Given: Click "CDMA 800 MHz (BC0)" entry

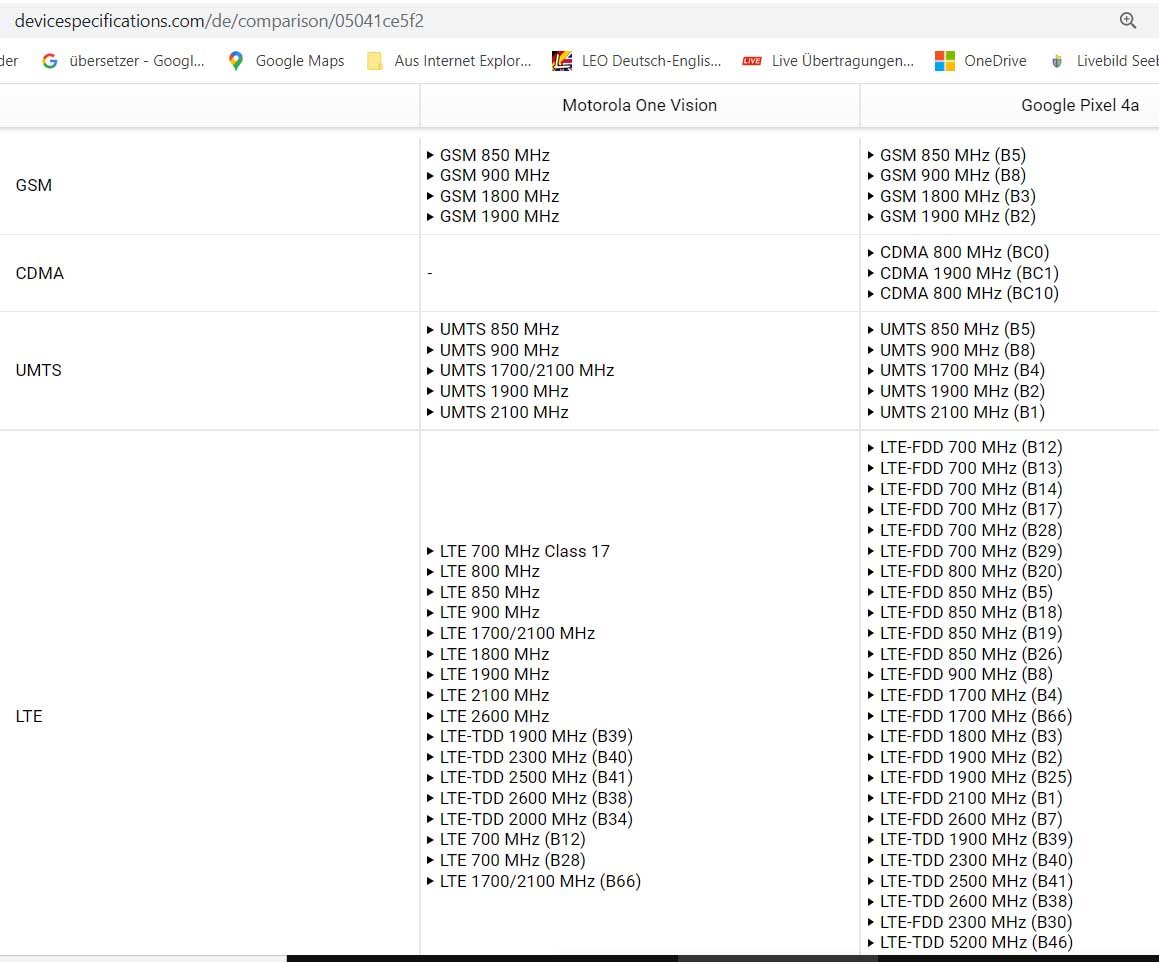Looking at the screenshot, I should (x=965, y=252).
